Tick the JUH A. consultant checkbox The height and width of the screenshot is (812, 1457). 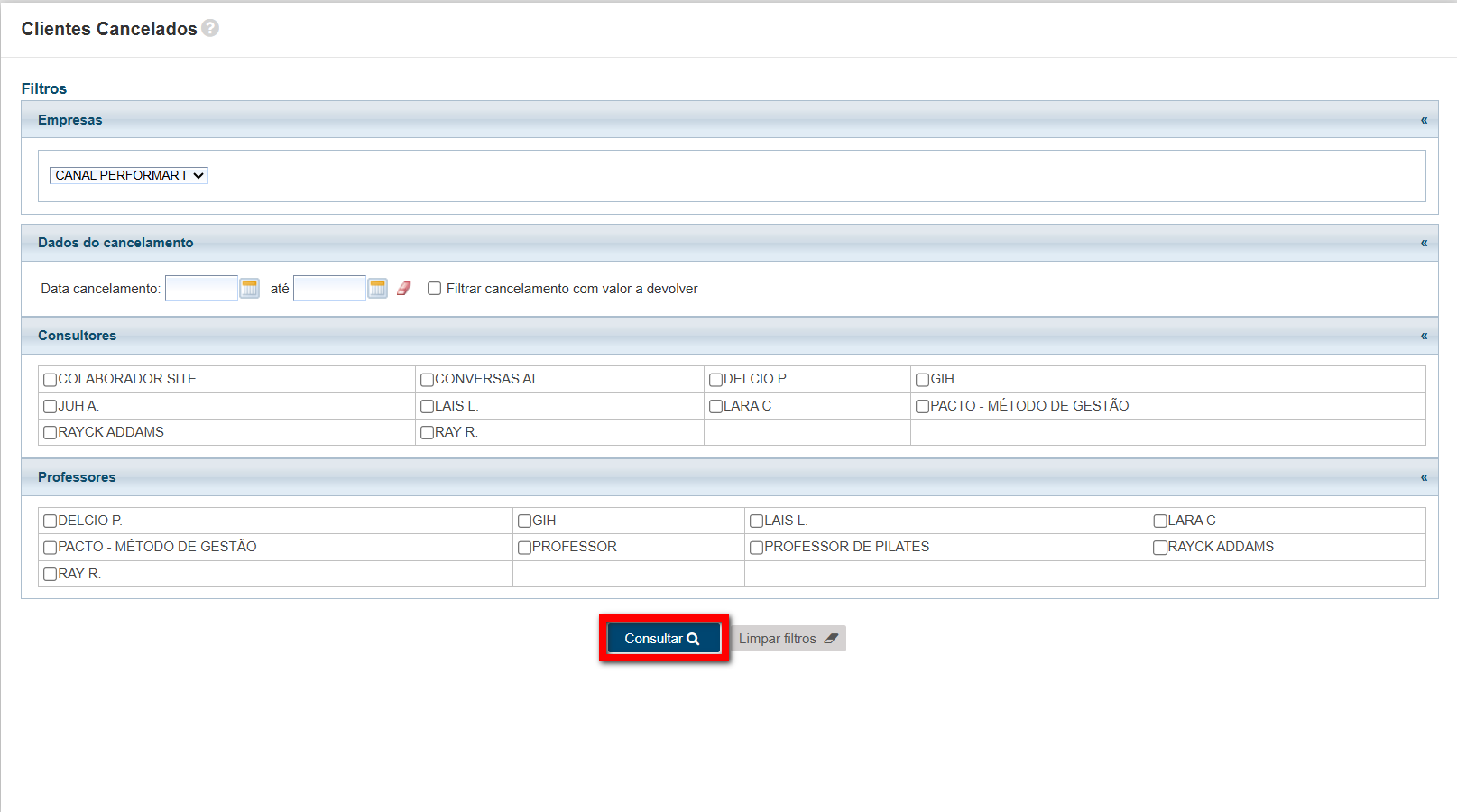[51, 407]
